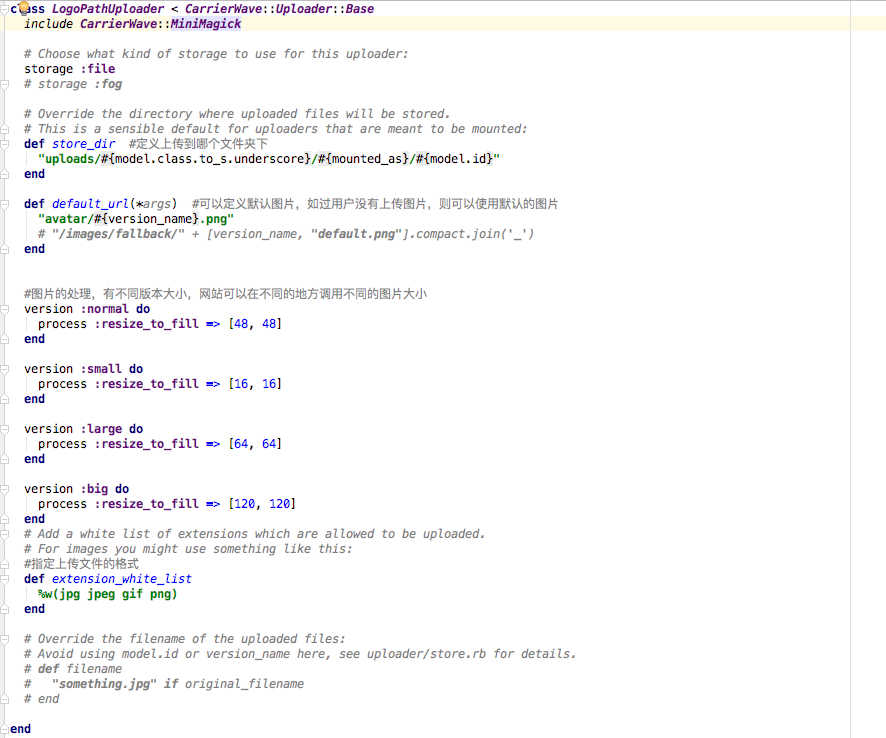Image resolution: width=886 pixels, height=738 pixels.
Task: Click the Chinese comment '#图片的处理' line
Action: point(225,294)
